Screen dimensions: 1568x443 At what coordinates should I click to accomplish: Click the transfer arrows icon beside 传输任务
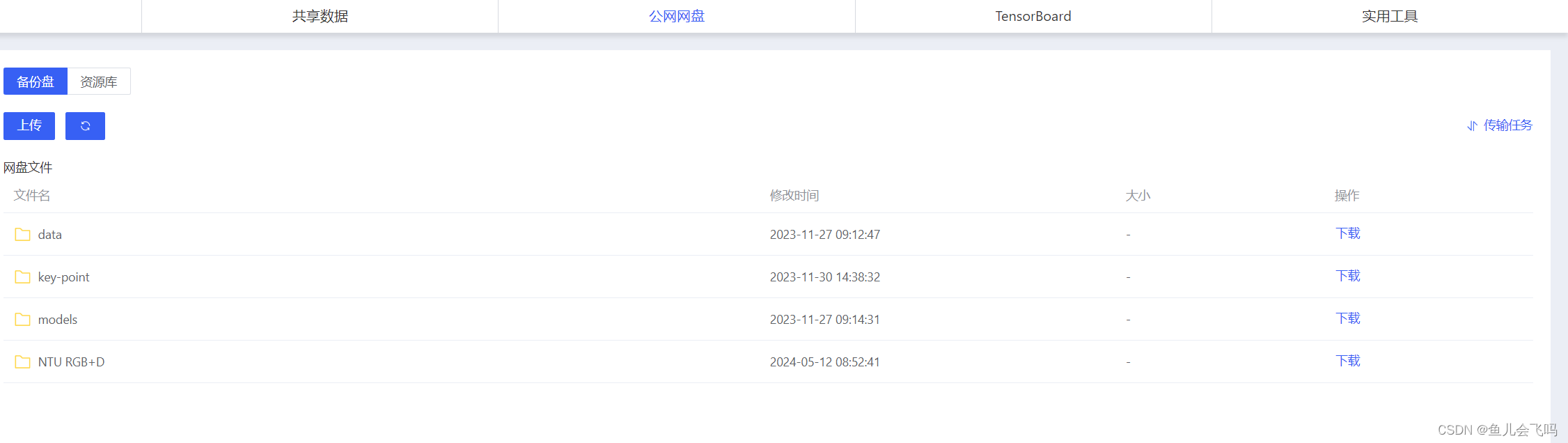(1472, 126)
